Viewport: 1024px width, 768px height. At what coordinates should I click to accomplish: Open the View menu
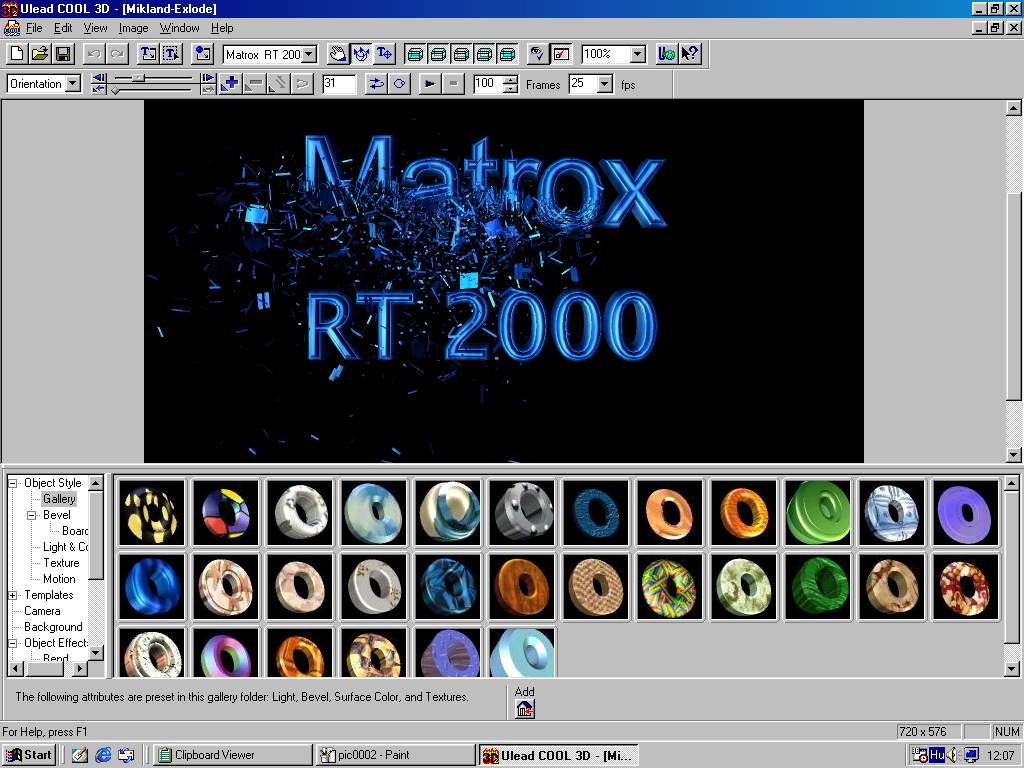95,28
